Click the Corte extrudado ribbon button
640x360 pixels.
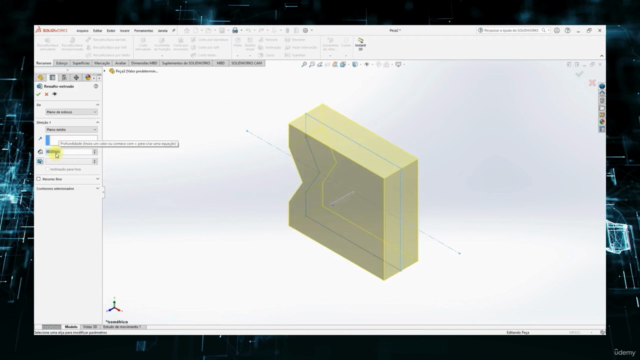click(143, 44)
